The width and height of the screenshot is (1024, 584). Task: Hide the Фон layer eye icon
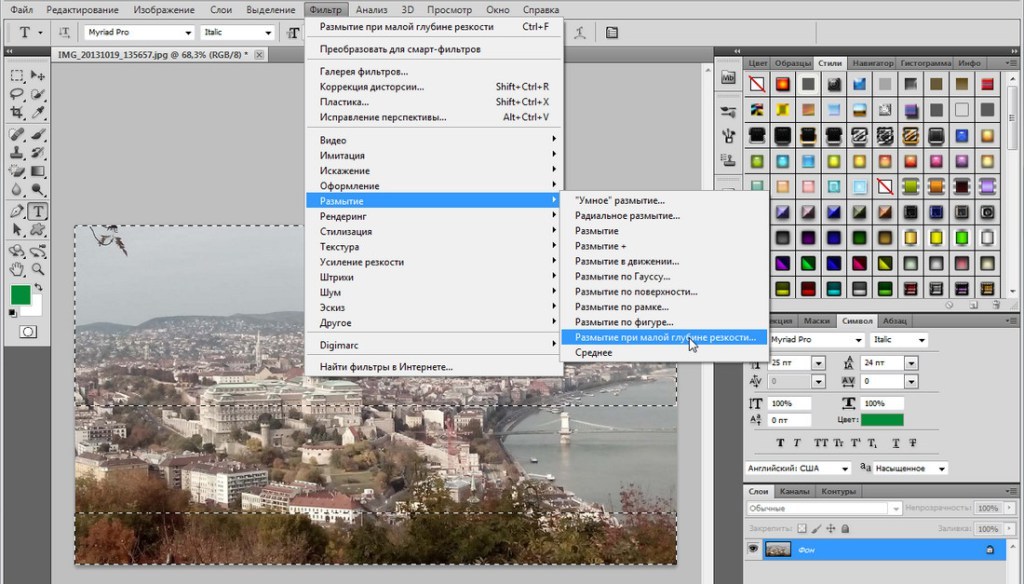(x=753, y=549)
